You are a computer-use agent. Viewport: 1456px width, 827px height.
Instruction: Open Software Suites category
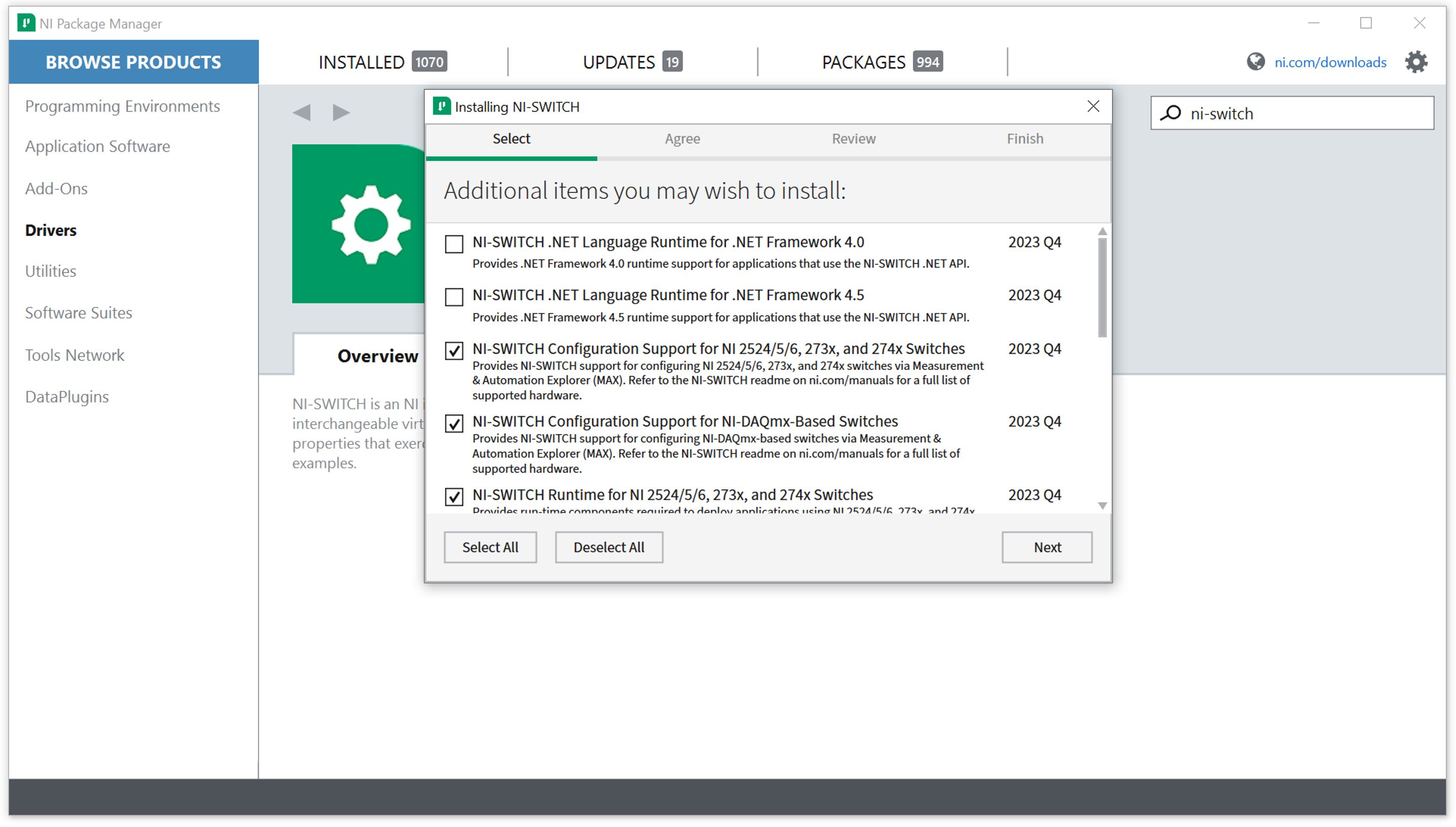(x=78, y=313)
